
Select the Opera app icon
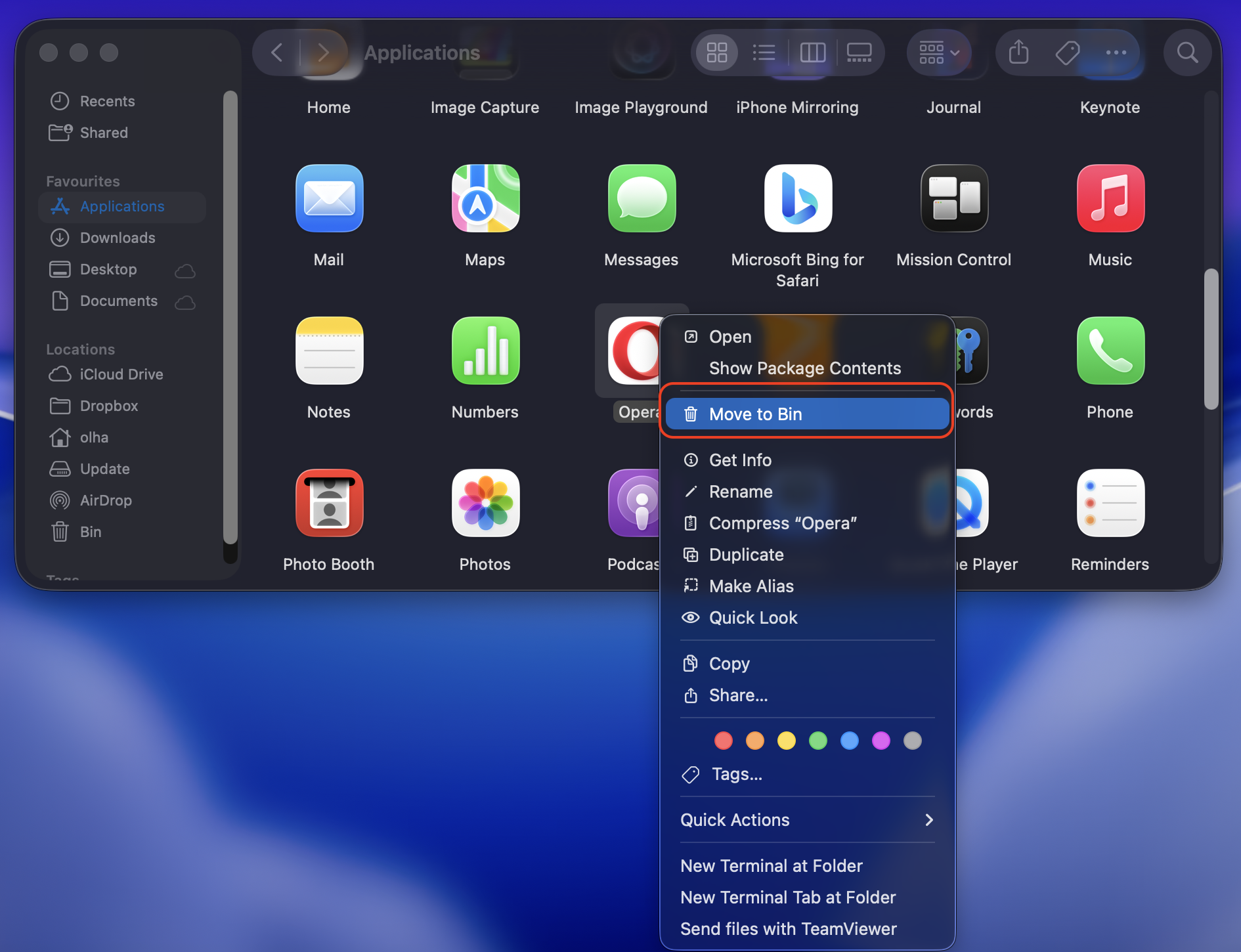tap(634, 351)
